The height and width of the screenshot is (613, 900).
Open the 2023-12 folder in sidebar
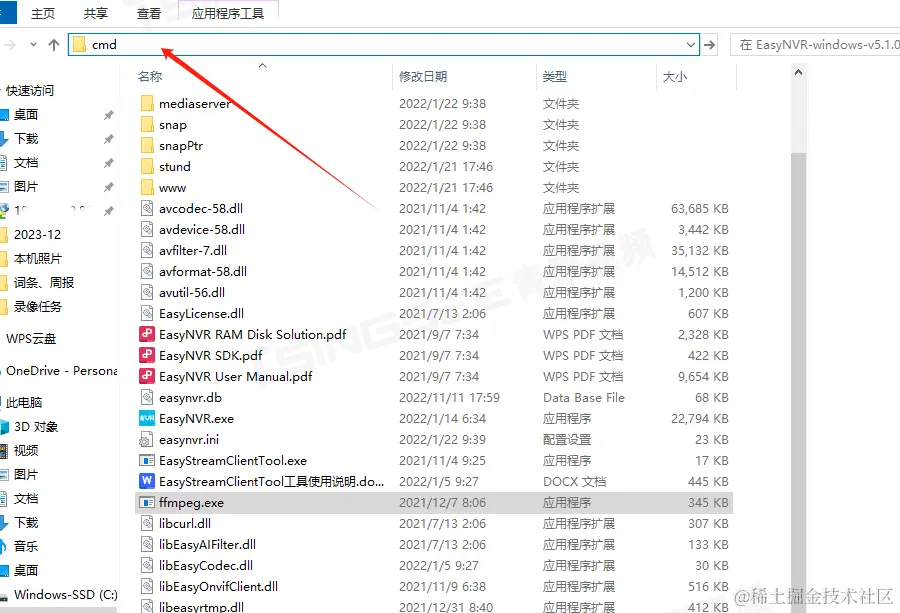(37, 235)
